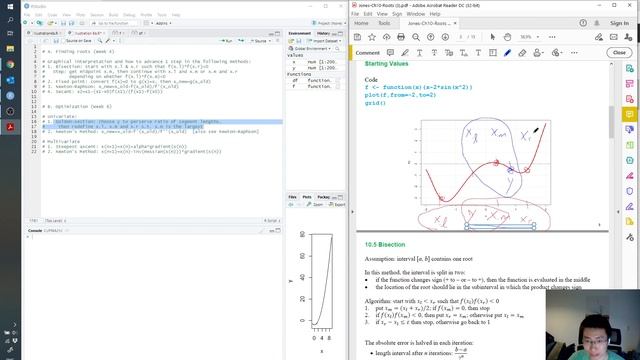Click the Go to file/function field

click(x=113, y=23)
